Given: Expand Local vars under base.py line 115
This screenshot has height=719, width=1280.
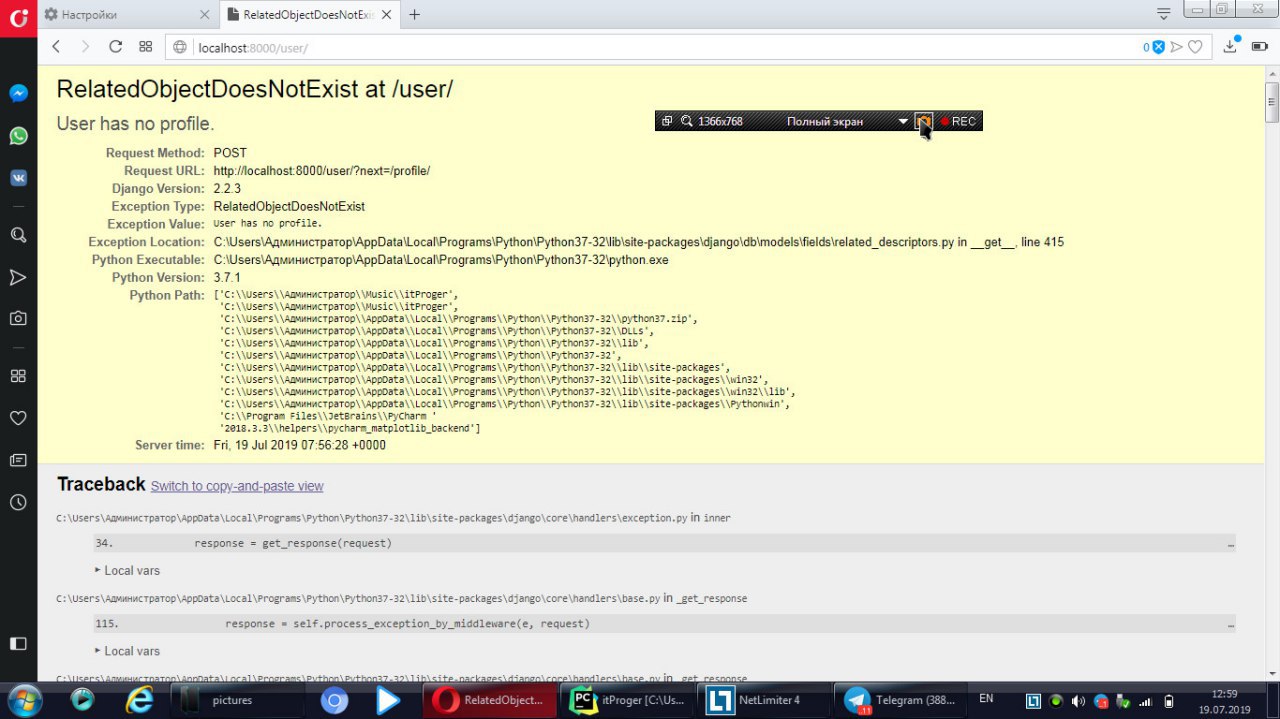Looking at the screenshot, I should click(127, 651).
